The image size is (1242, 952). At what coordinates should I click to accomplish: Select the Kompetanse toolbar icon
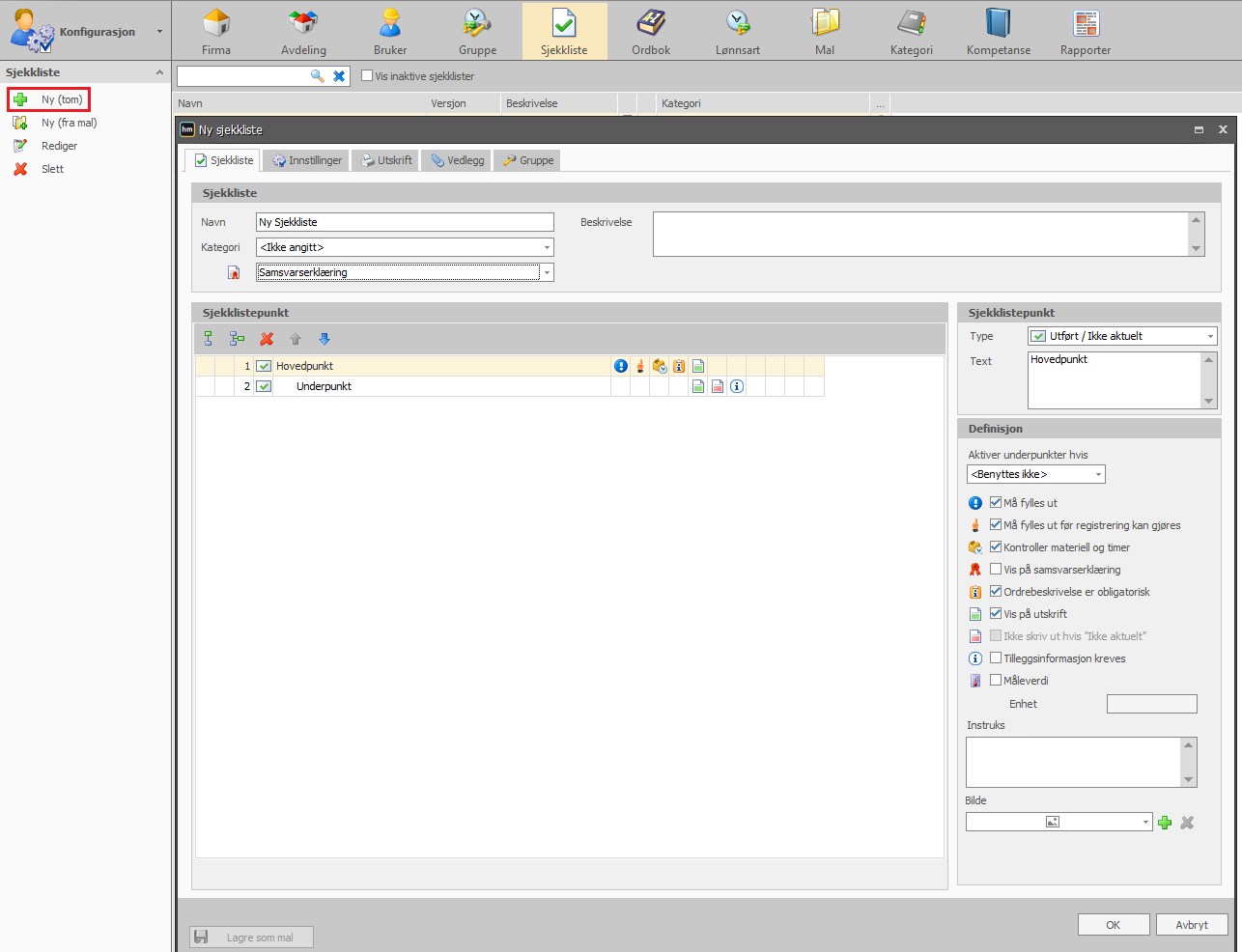coord(999,31)
